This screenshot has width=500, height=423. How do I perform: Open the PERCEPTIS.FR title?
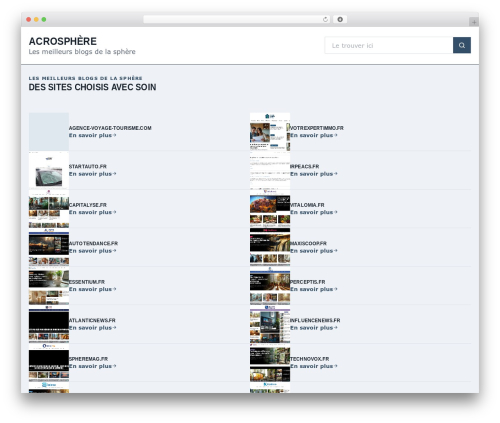[x=307, y=282]
